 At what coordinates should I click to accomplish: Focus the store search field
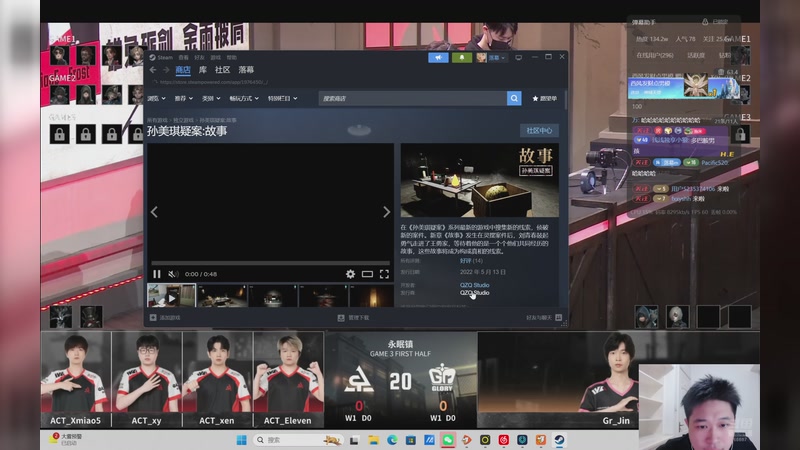(413, 98)
